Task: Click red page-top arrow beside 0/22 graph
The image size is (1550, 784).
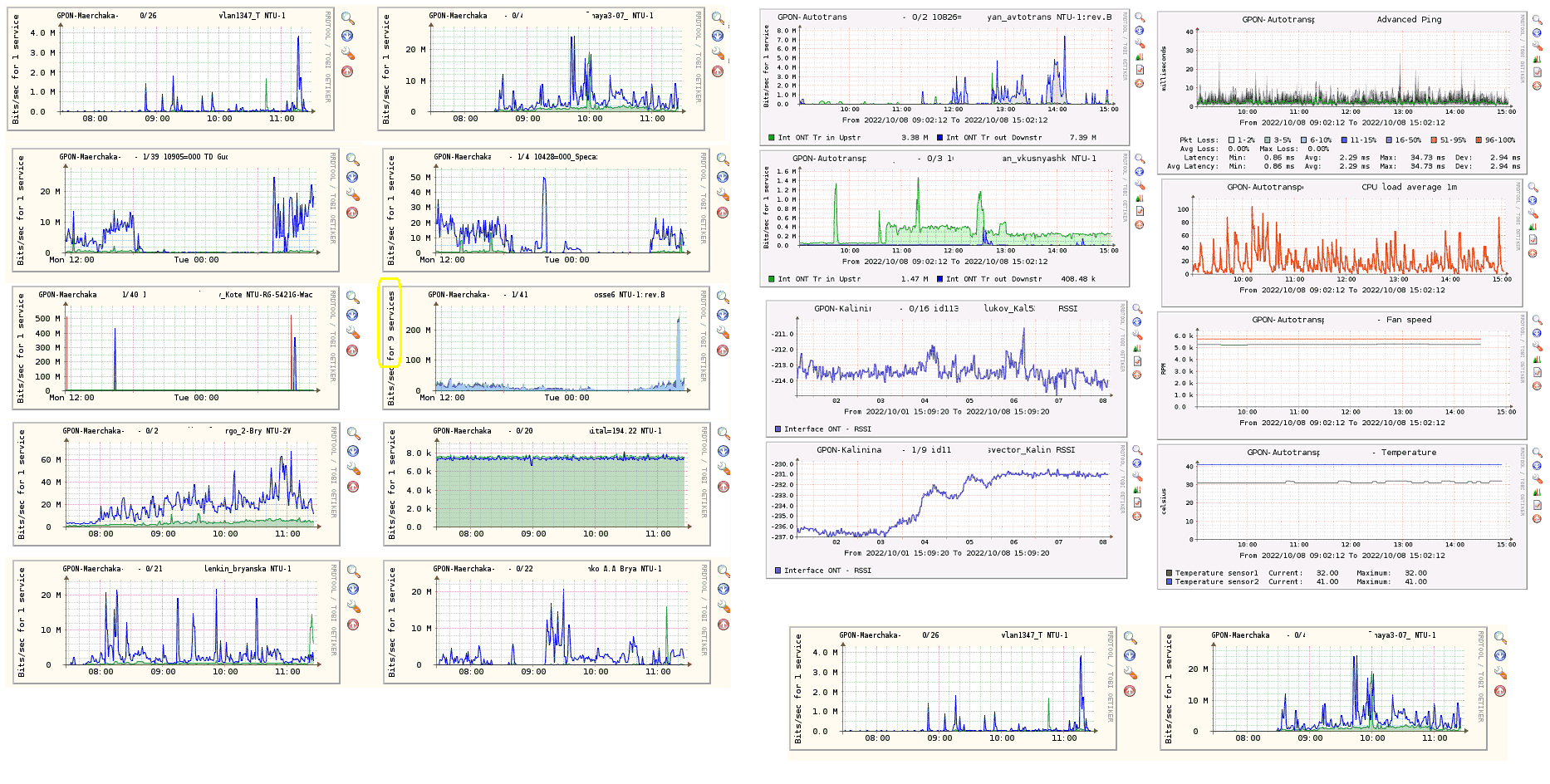Action: pyautogui.click(x=723, y=625)
